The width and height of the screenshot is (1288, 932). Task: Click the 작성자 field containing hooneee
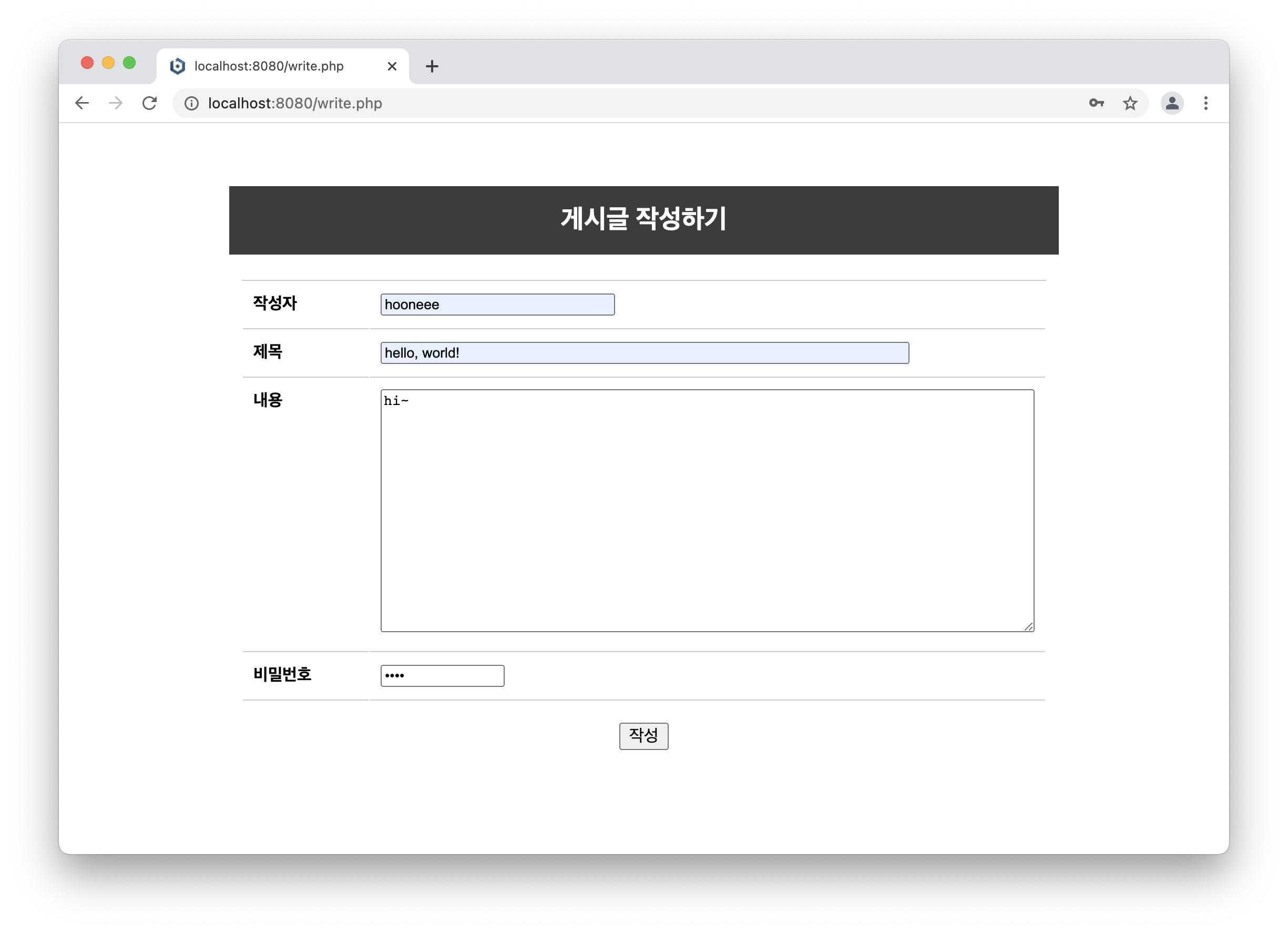click(497, 305)
